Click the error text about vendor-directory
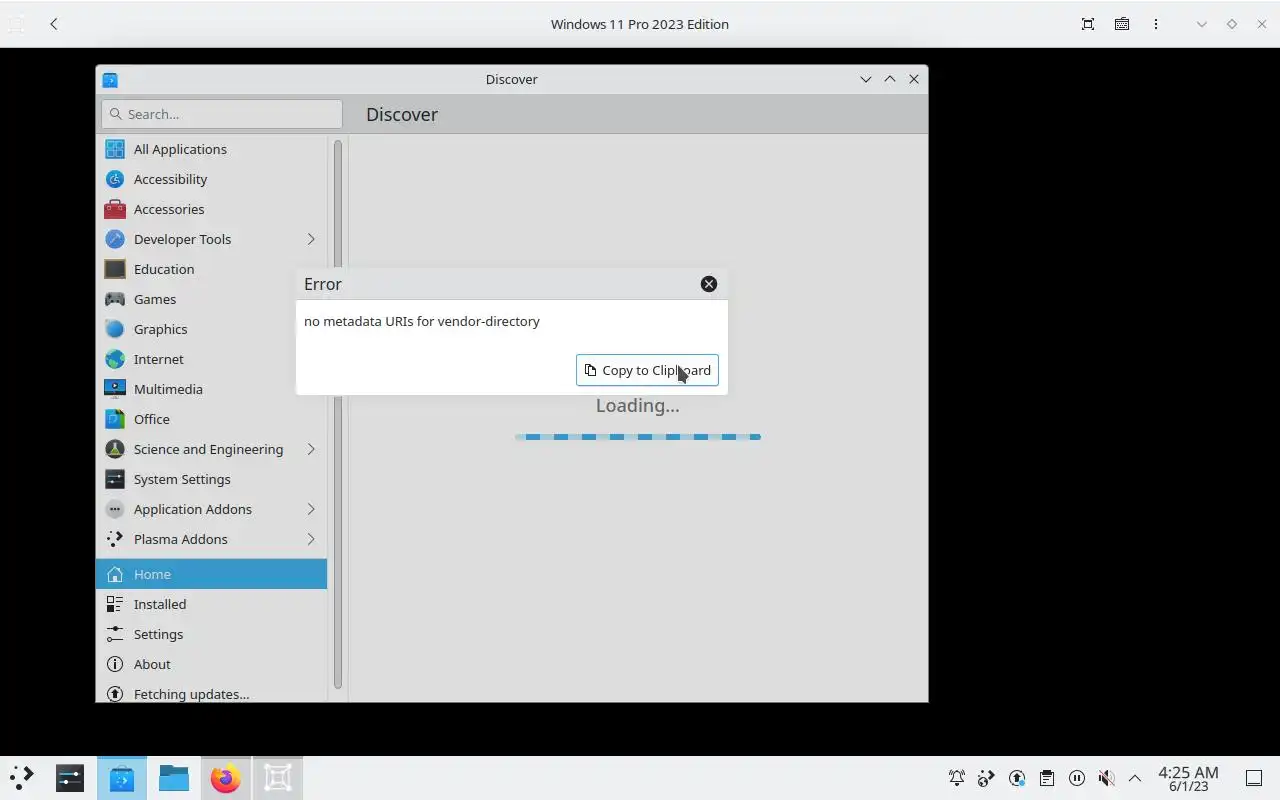 pyautogui.click(x=422, y=321)
